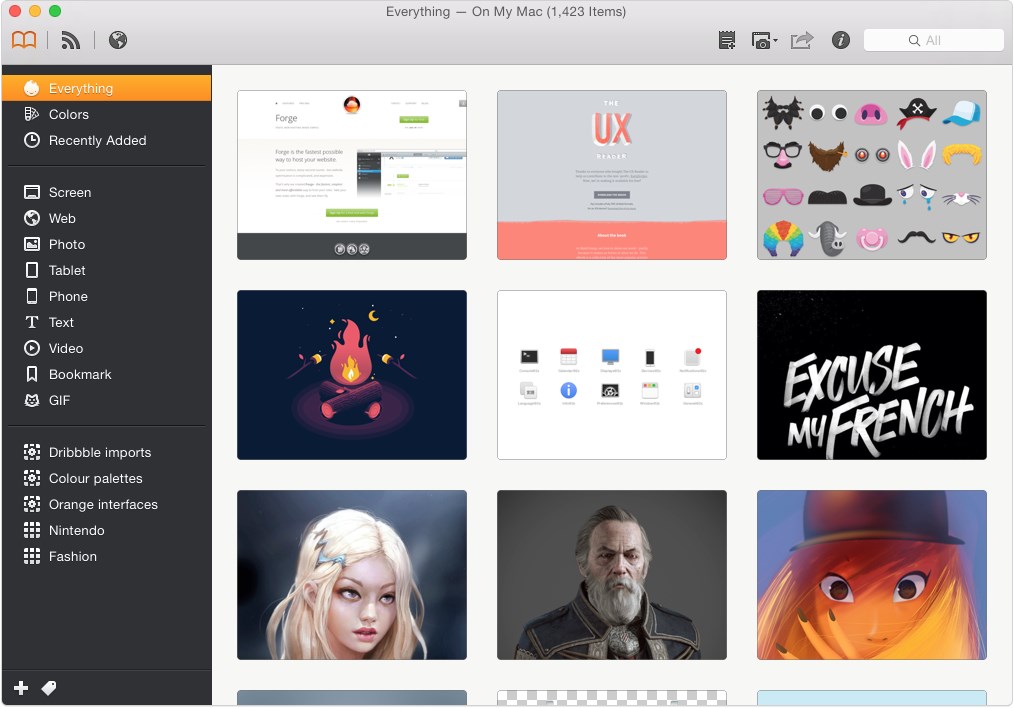This screenshot has width=1014, height=708.
Task: Click the Bookmark sidebar icon
Action: [x=32, y=374]
